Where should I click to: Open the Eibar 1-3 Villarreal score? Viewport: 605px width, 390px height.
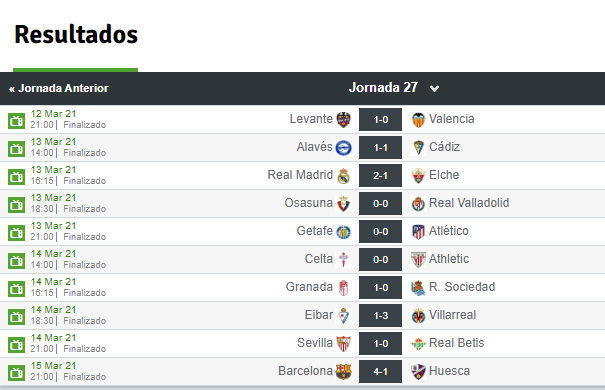380,316
